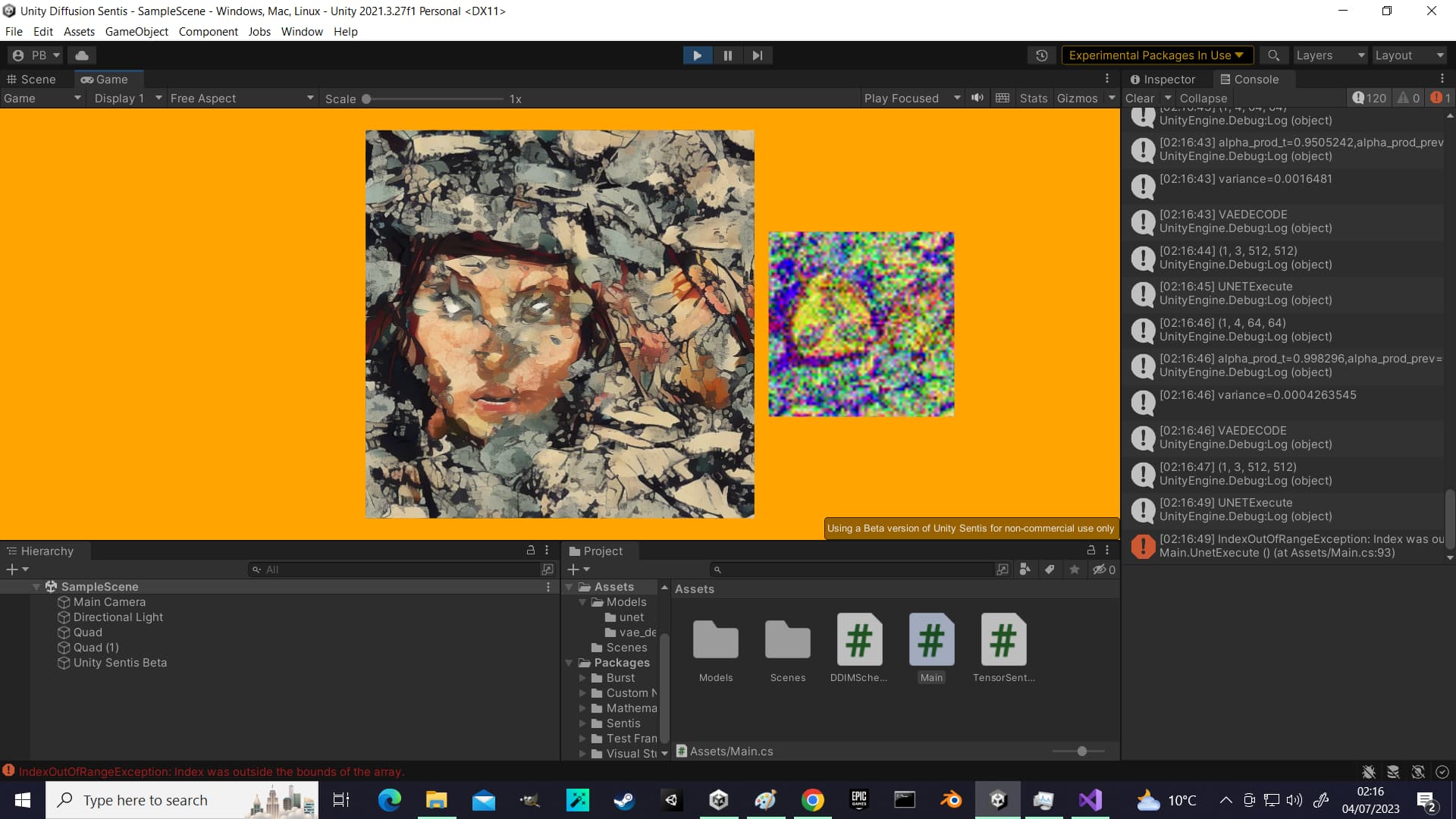This screenshot has height=819, width=1456.
Task: Toggle Mute Audio in the Game view
Action: coord(977,98)
